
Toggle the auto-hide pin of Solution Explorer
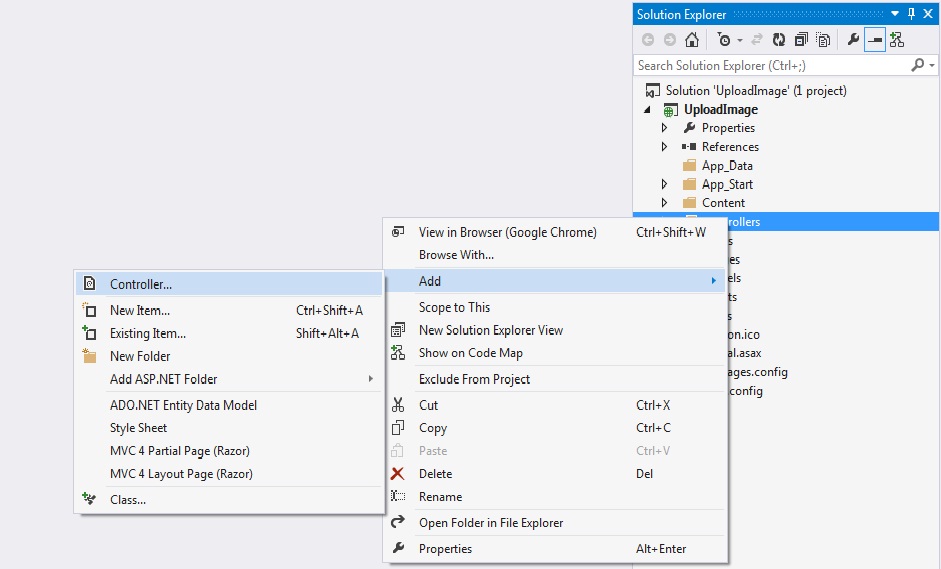pos(912,14)
